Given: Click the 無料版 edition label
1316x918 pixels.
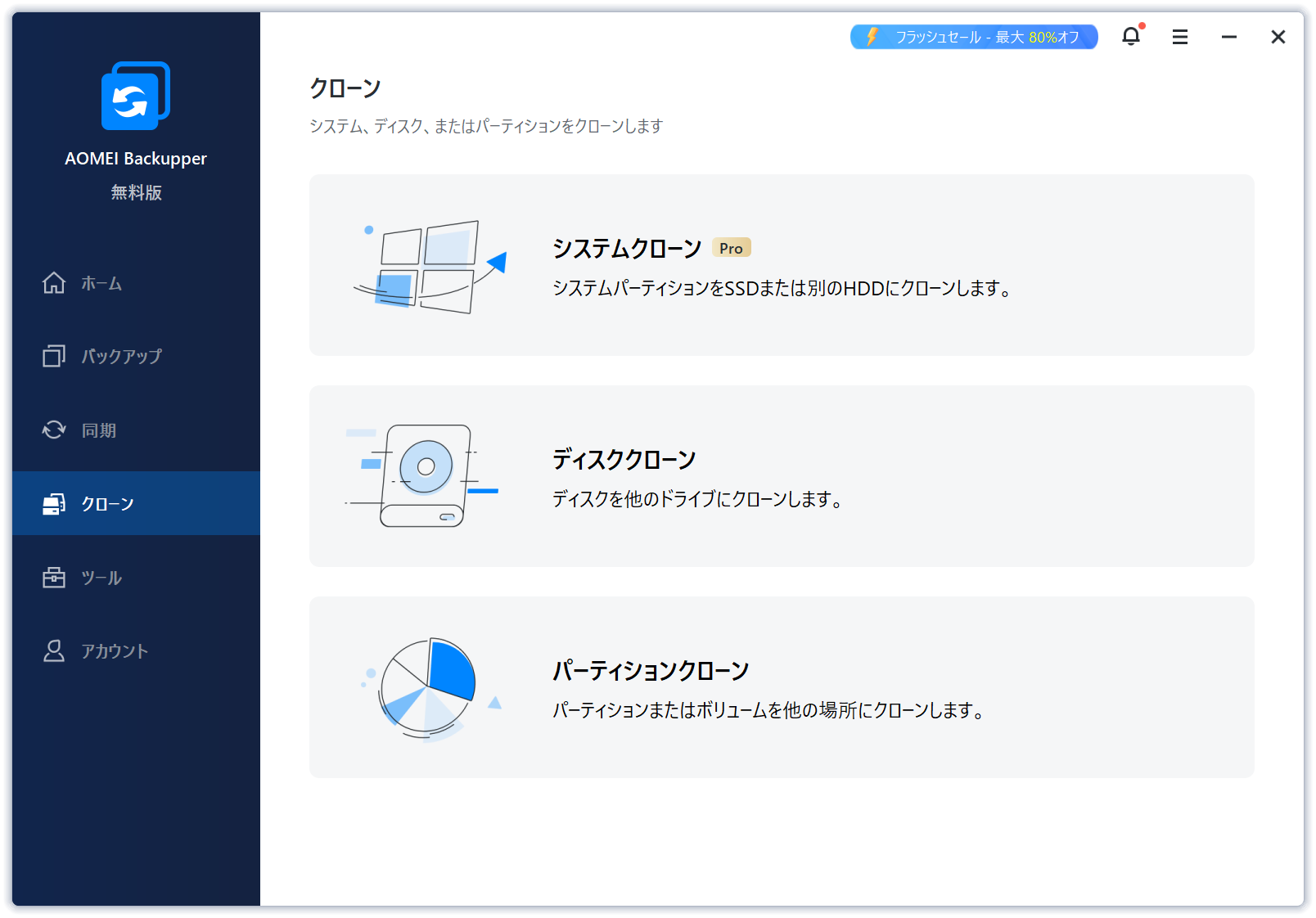Looking at the screenshot, I should [135, 192].
